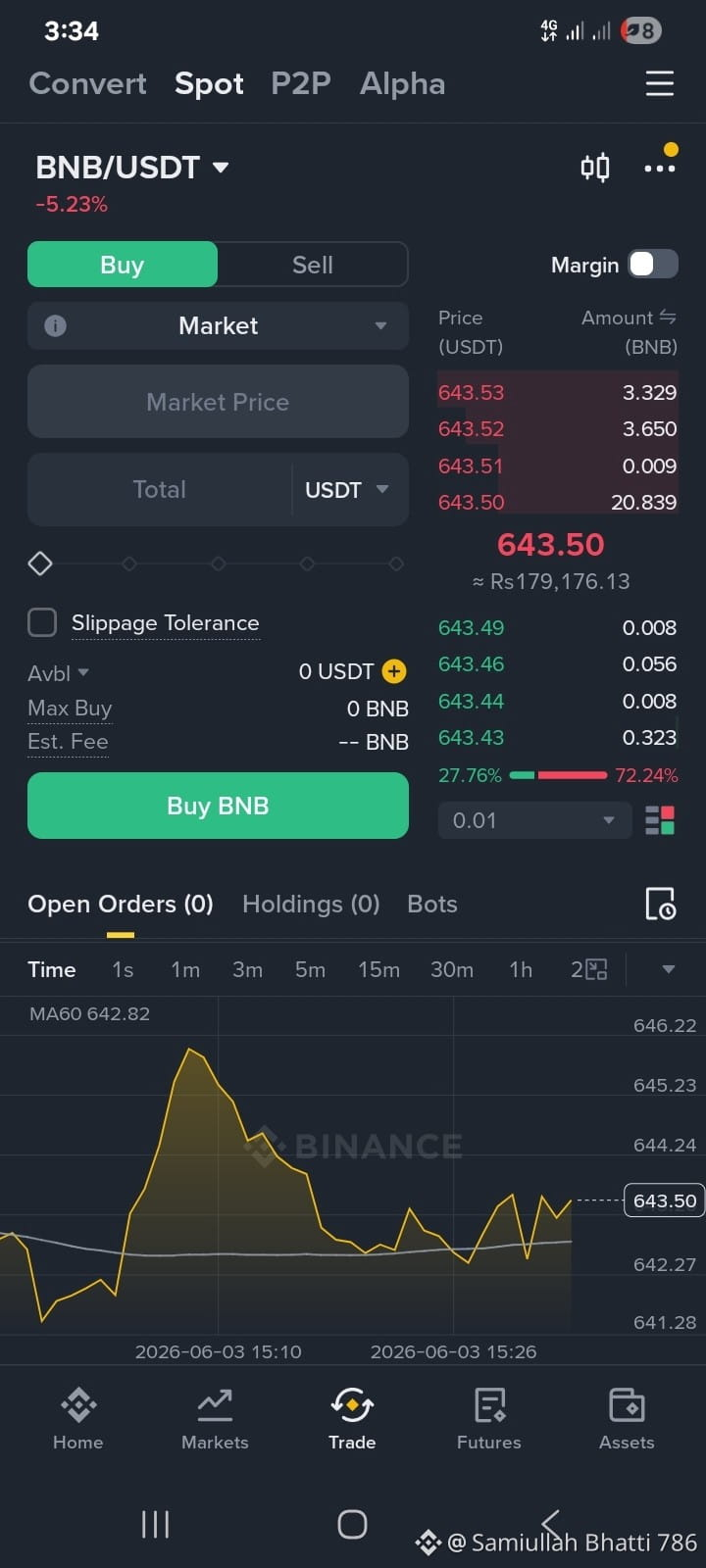Viewport: 706px width, 1568px height.
Task: Tap the Total amount input field
Action: point(159,490)
